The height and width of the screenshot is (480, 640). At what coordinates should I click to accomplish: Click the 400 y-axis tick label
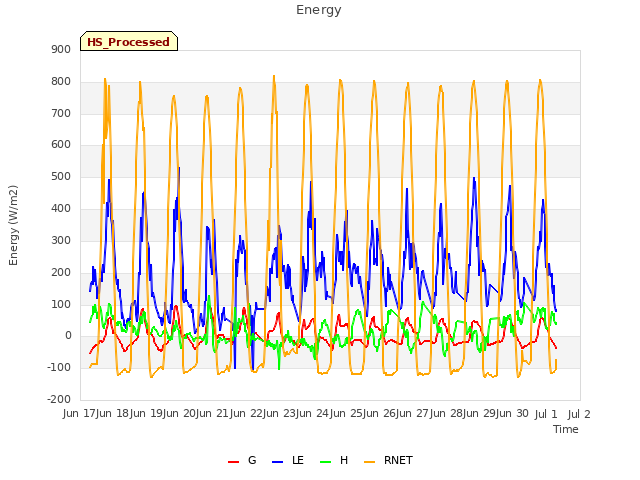pyautogui.click(x=61, y=209)
